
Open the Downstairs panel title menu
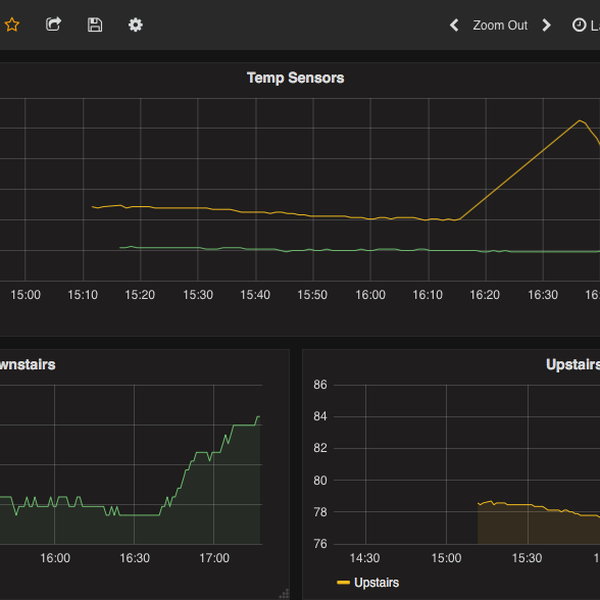click(x=27, y=365)
